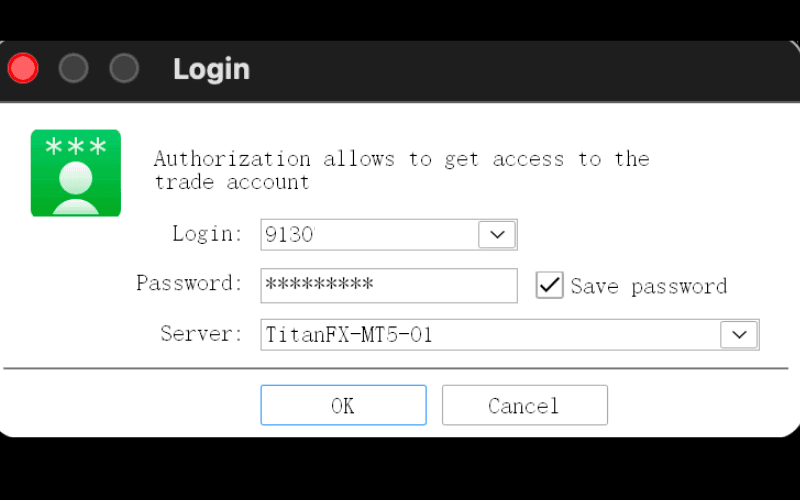Click the "Server:" field label
The width and height of the screenshot is (800, 500).
tap(202, 334)
